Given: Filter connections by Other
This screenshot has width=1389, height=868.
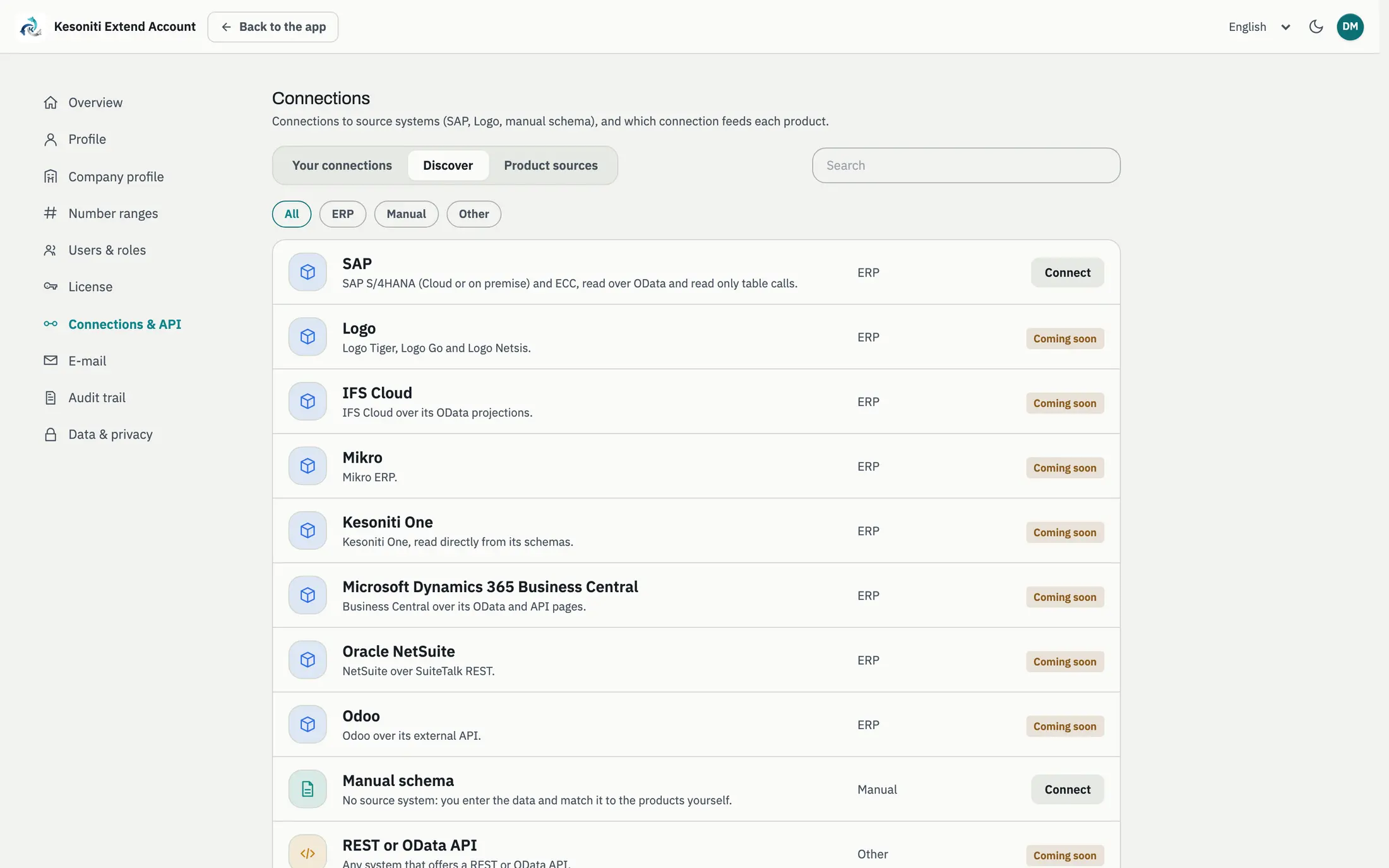Looking at the screenshot, I should point(474,214).
